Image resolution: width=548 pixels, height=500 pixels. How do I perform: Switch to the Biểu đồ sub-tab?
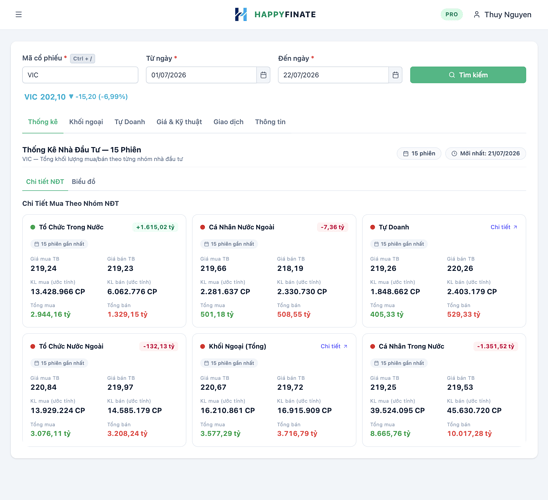[83, 182]
